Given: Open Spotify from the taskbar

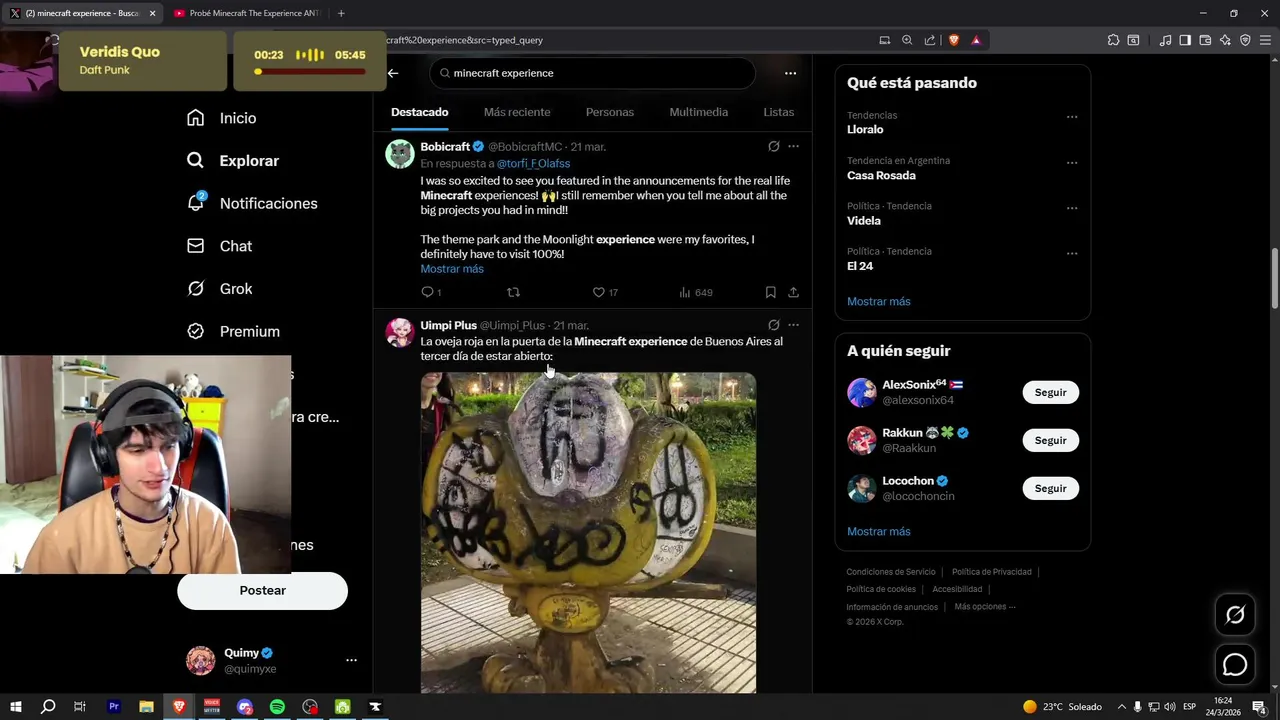Looking at the screenshot, I should [x=277, y=707].
